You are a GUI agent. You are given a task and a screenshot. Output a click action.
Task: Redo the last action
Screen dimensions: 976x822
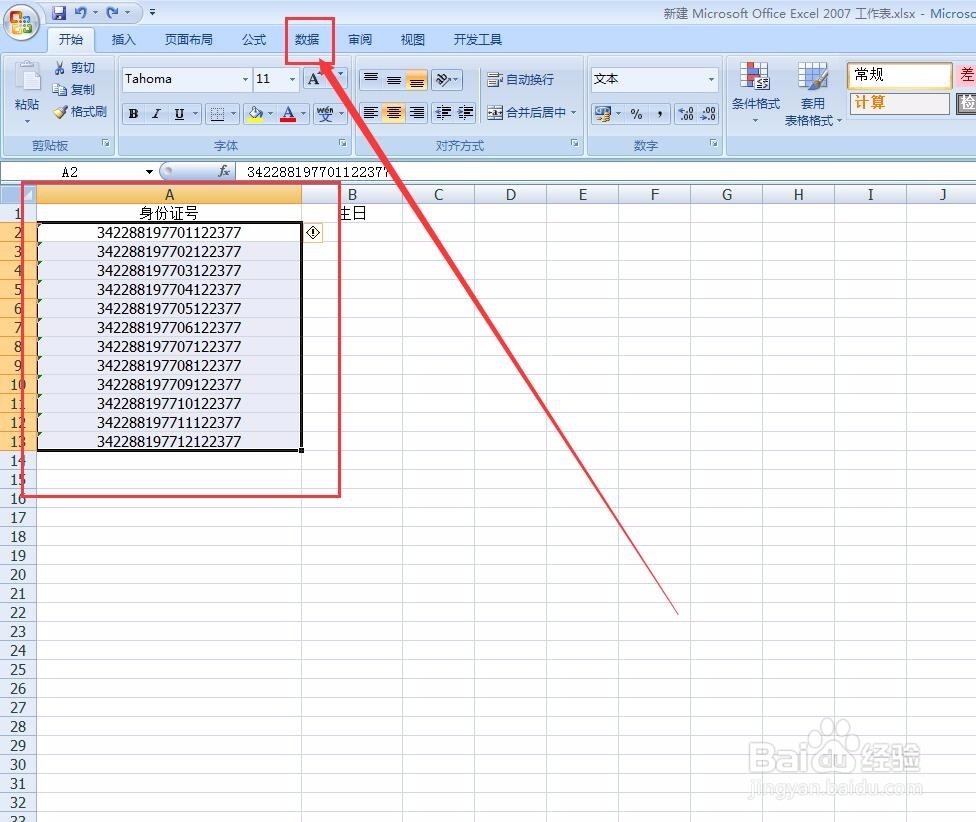[x=113, y=12]
